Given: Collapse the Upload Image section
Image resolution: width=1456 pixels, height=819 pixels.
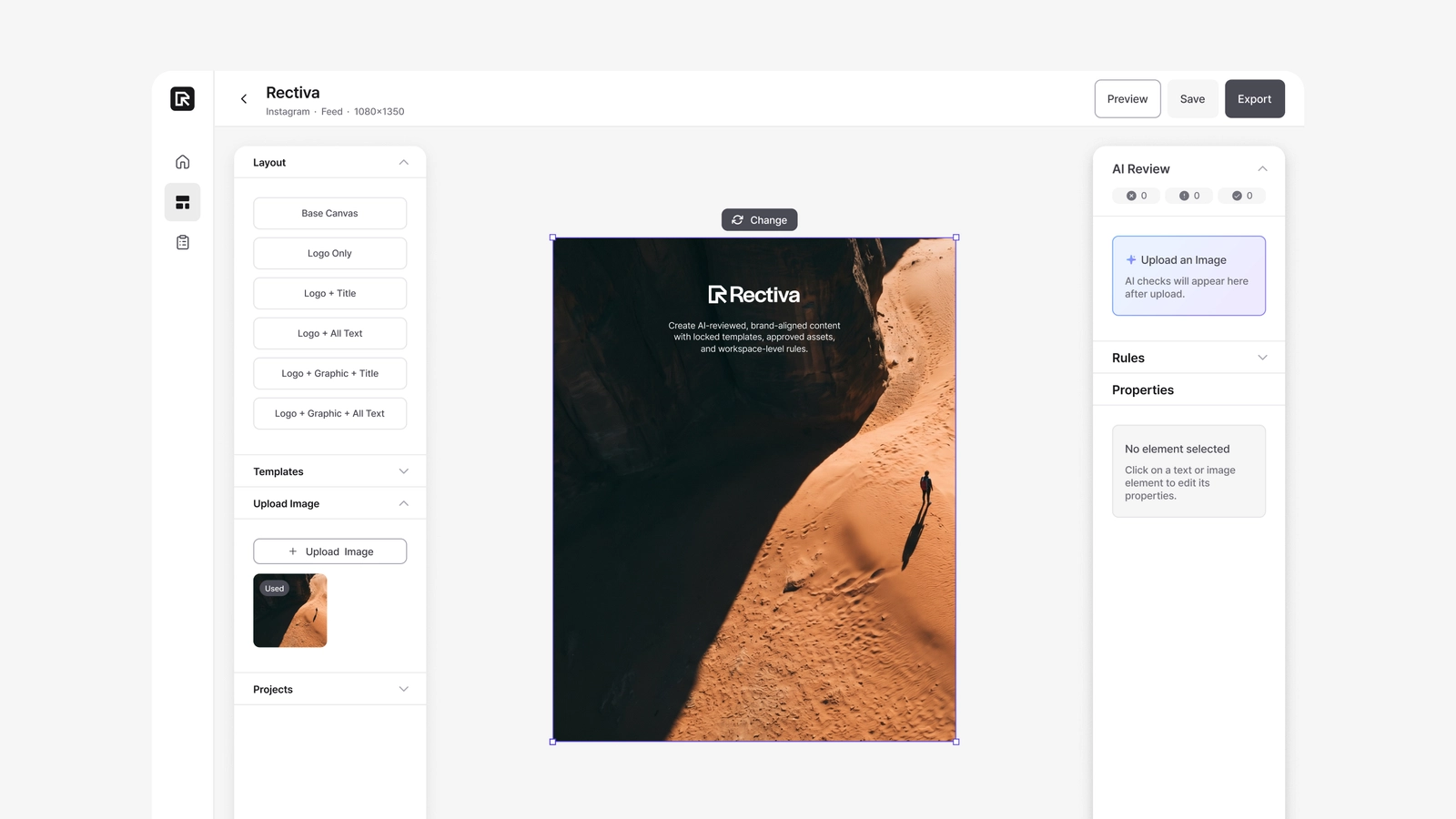Looking at the screenshot, I should click(403, 503).
